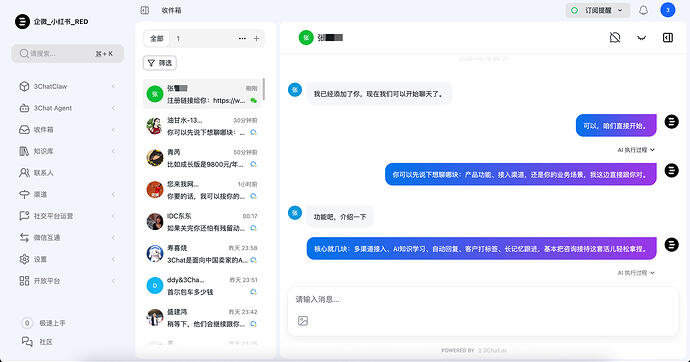This screenshot has height=362, width=690.
Task: Open the ddy&3Cha conversation
Action: [202, 286]
